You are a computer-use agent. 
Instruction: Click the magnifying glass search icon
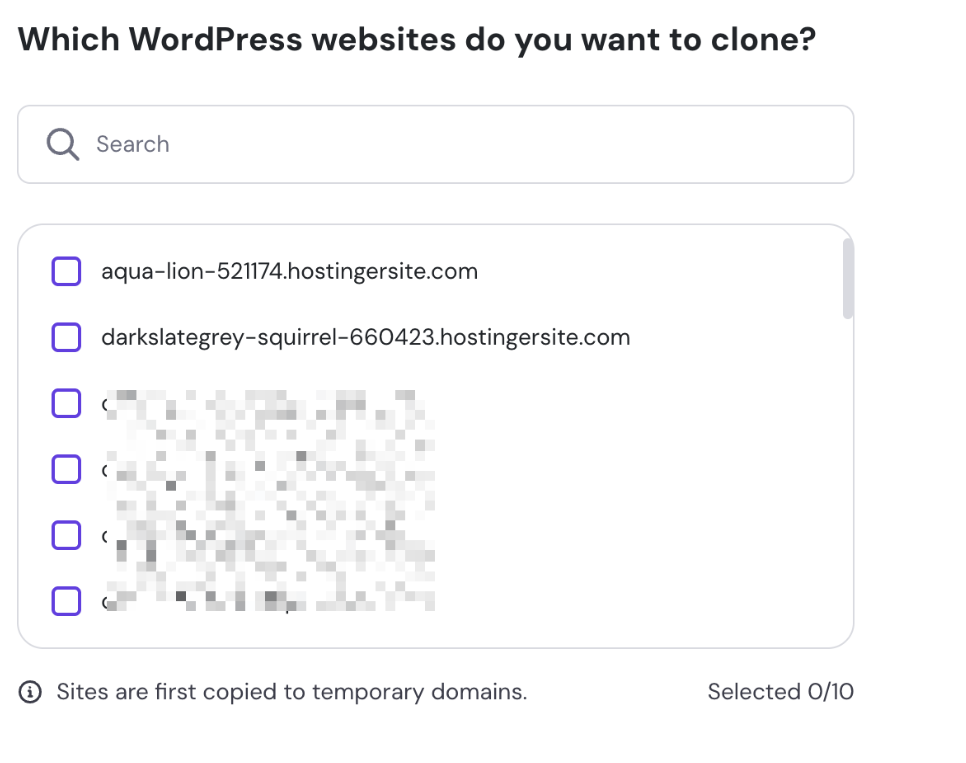tap(63, 145)
